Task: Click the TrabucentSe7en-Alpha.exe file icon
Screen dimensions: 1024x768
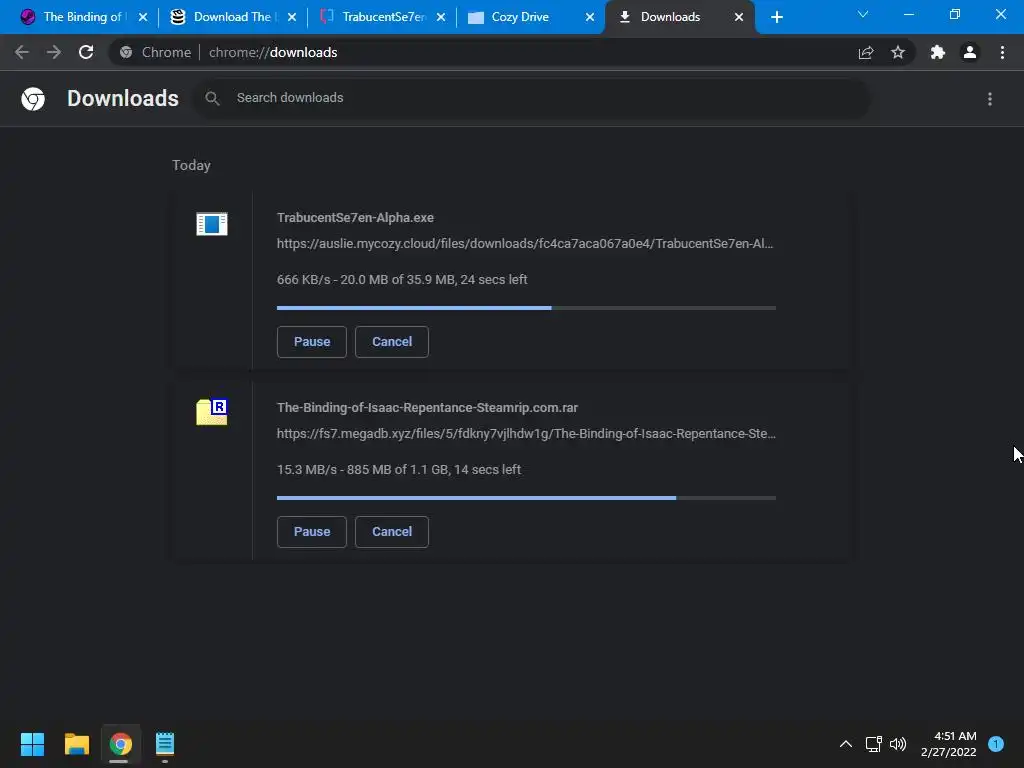Action: pyautogui.click(x=212, y=224)
